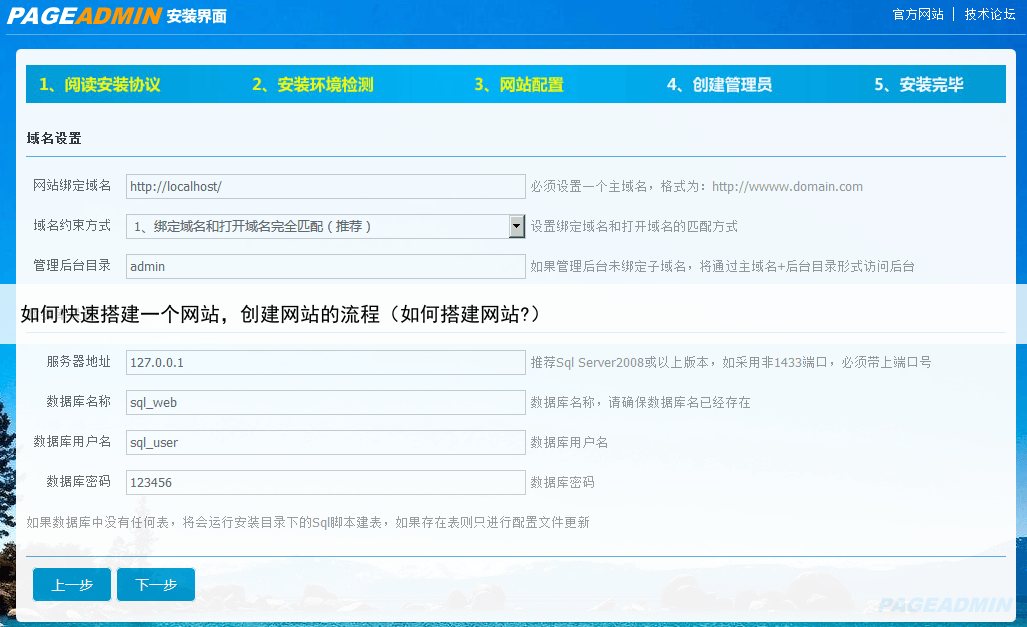Switch to step 2、安装环境检测
This screenshot has width=1027, height=627.
312,85
